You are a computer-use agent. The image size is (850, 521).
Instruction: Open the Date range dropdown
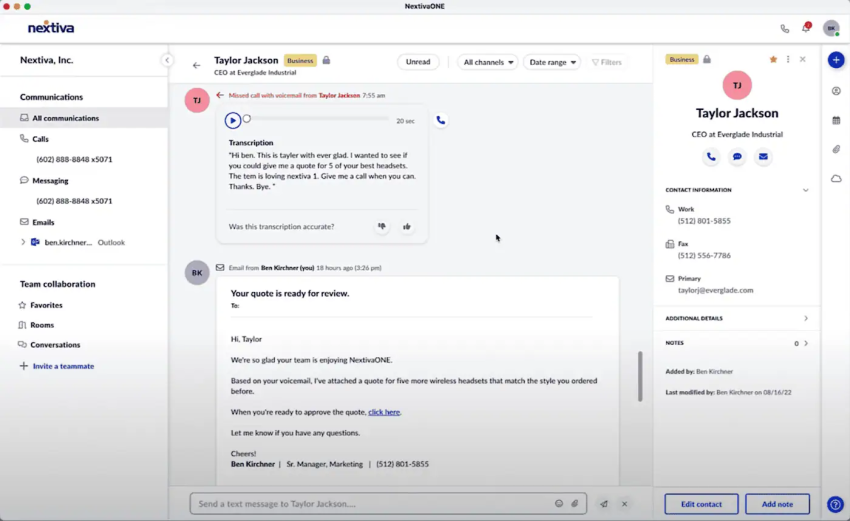(x=552, y=62)
